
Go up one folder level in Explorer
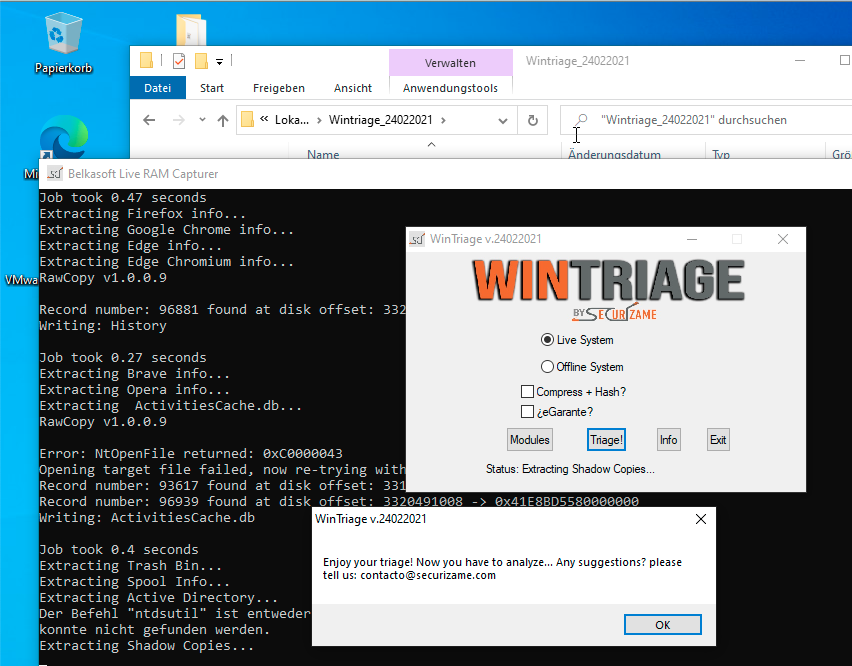[x=223, y=120]
